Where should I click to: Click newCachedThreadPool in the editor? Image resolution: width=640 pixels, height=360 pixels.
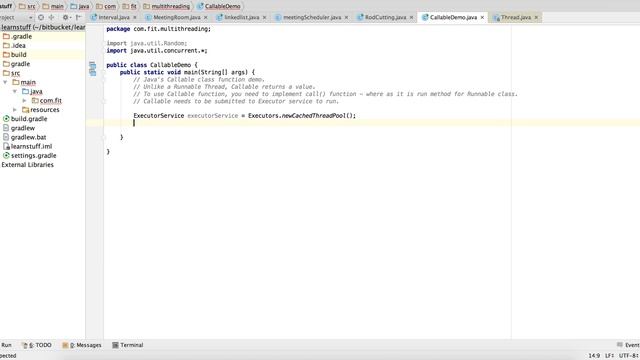(313, 116)
